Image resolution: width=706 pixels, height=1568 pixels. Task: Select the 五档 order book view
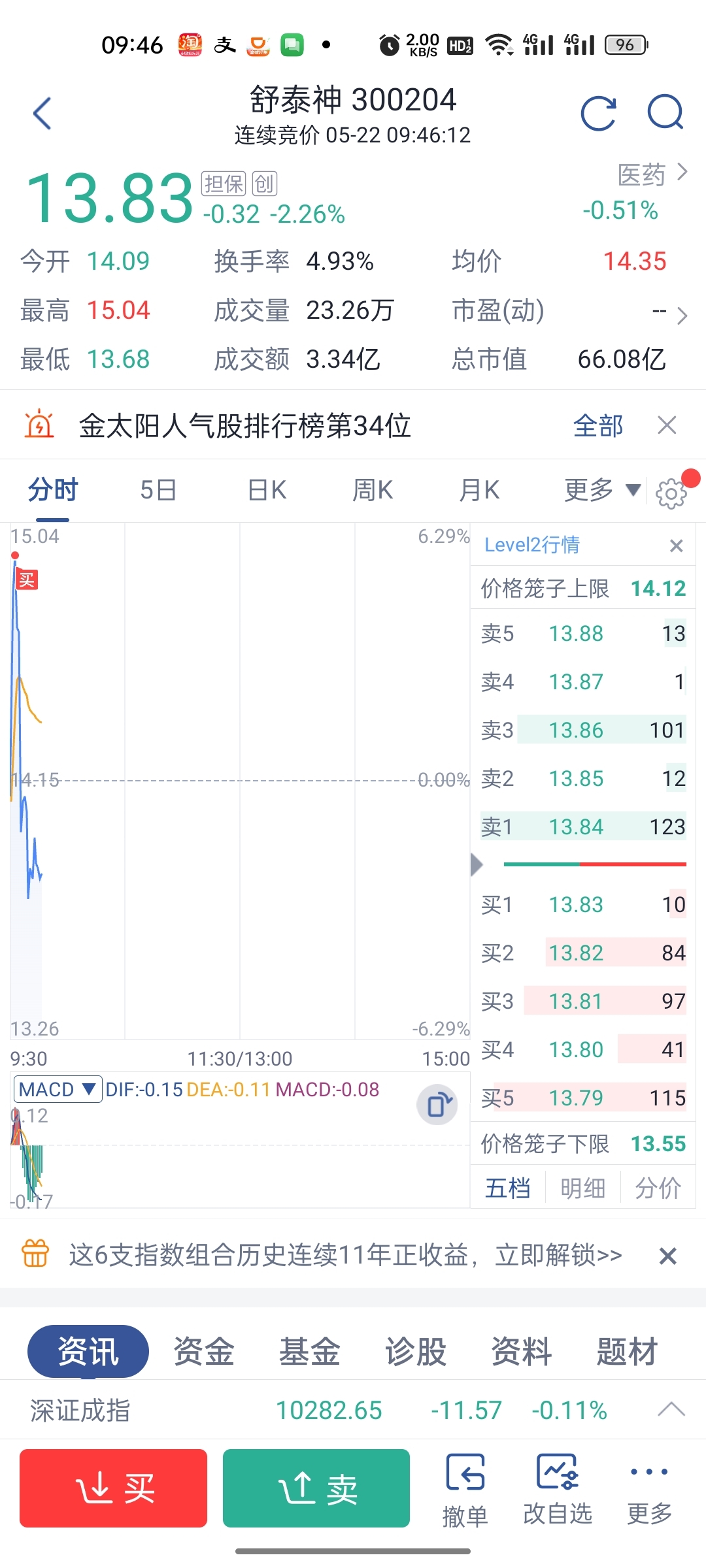508,1188
